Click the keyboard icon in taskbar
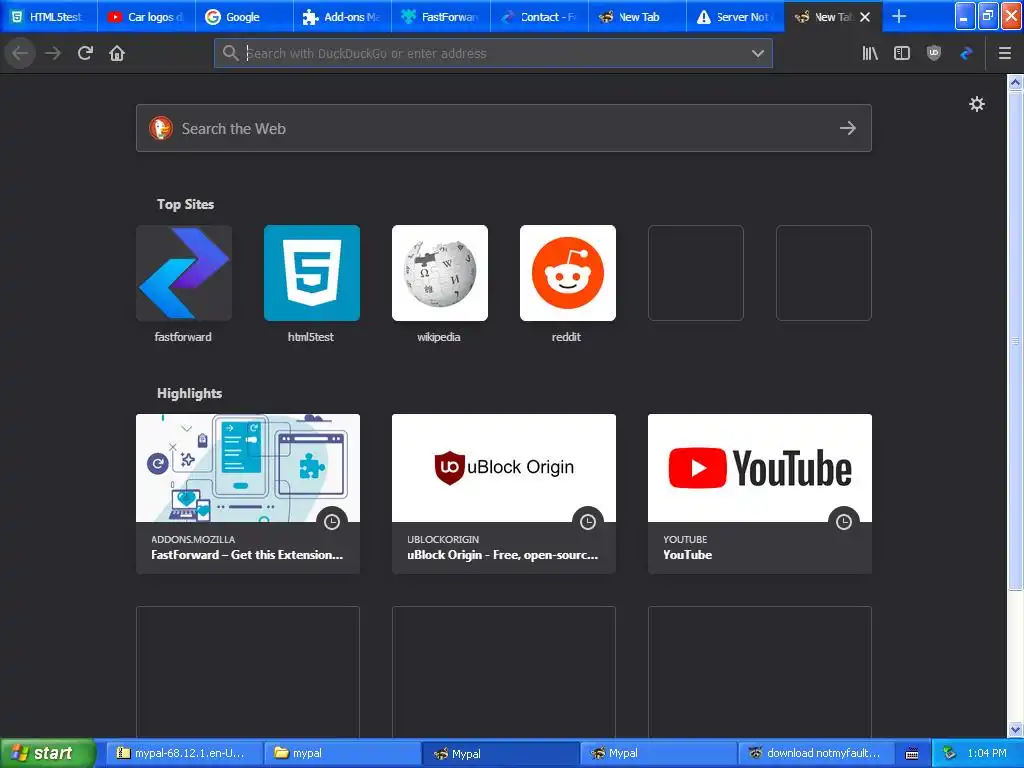1024x768 pixels. click(x=912, y=754)
